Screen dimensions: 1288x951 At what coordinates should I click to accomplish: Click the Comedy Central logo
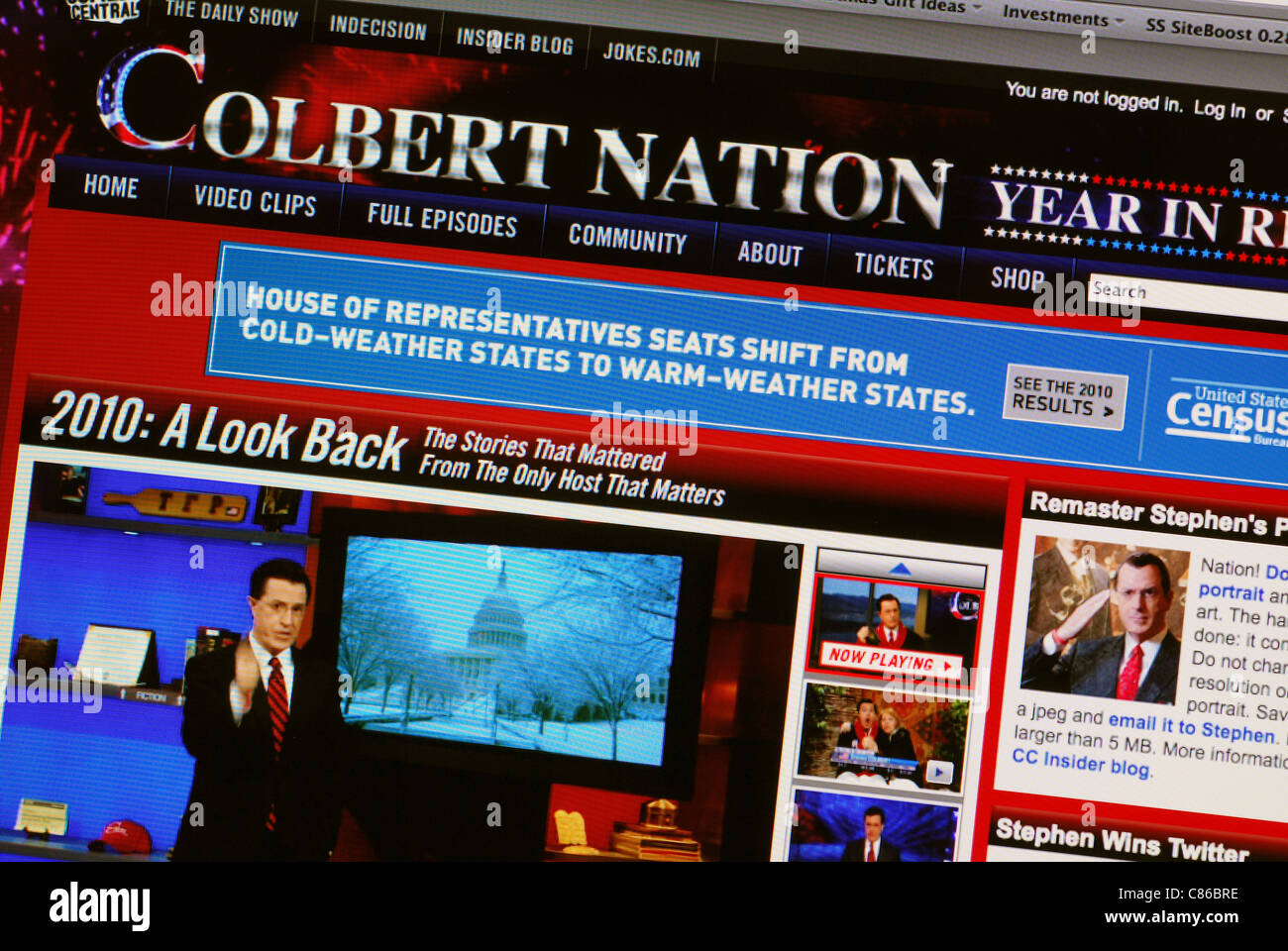103,10
